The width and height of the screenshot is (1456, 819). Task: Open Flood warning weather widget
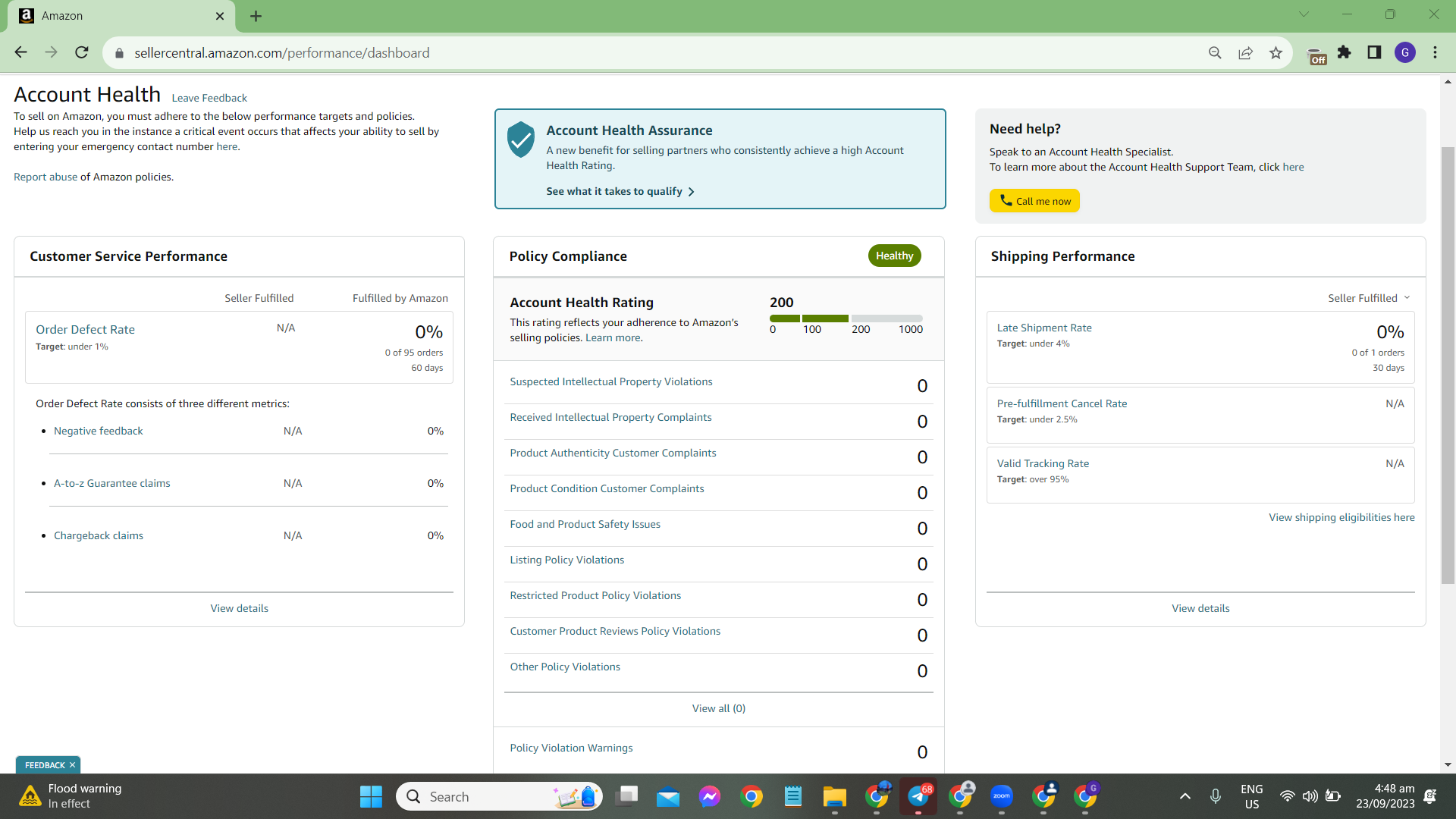tap(72, 796)
